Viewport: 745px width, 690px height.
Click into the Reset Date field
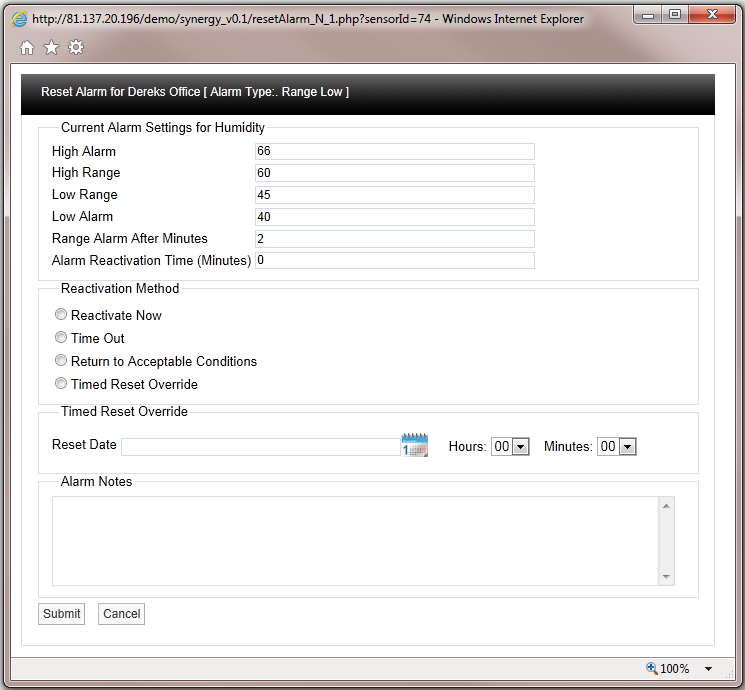point(260,447)
